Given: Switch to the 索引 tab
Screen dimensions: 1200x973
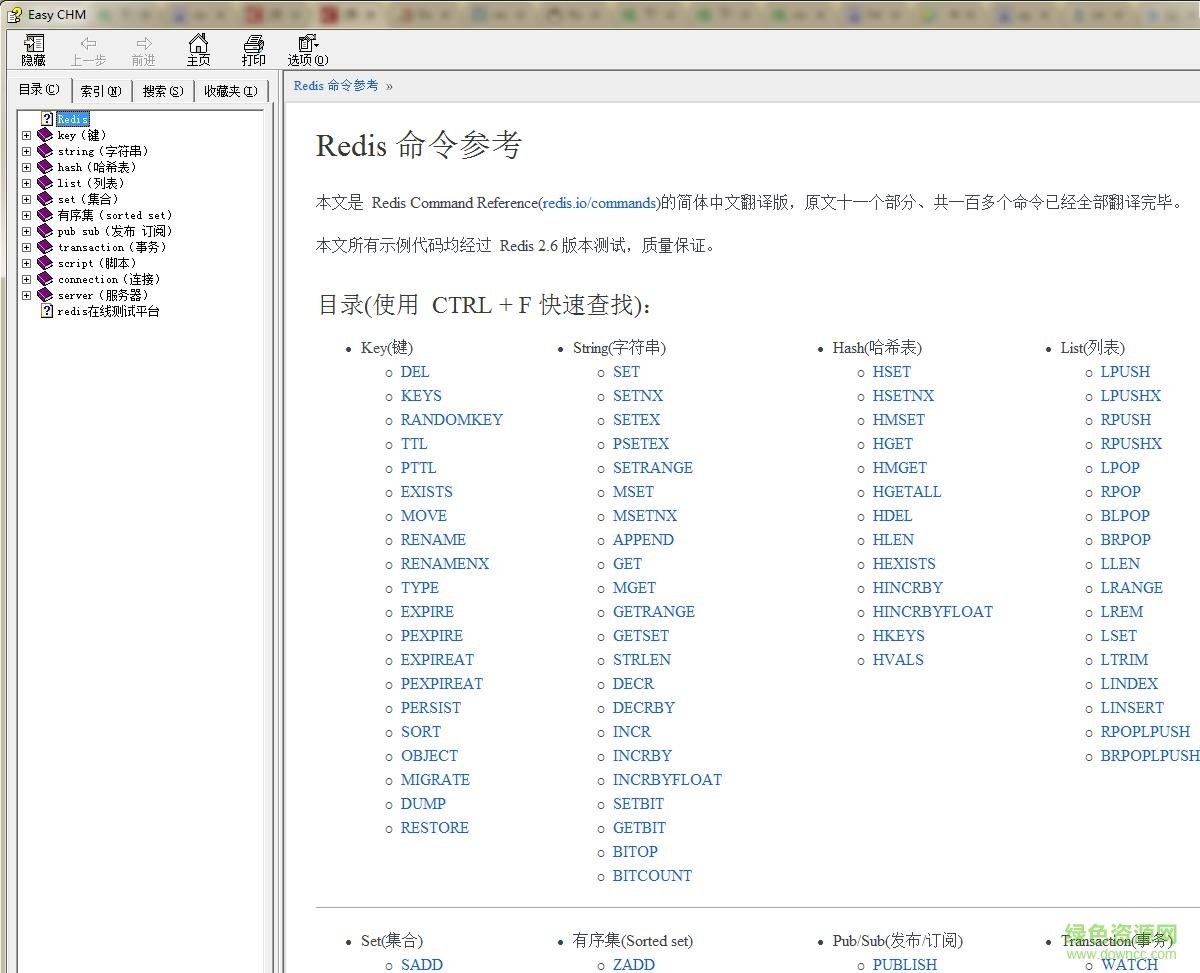Looking at the screenshot, I should [101, 90].
